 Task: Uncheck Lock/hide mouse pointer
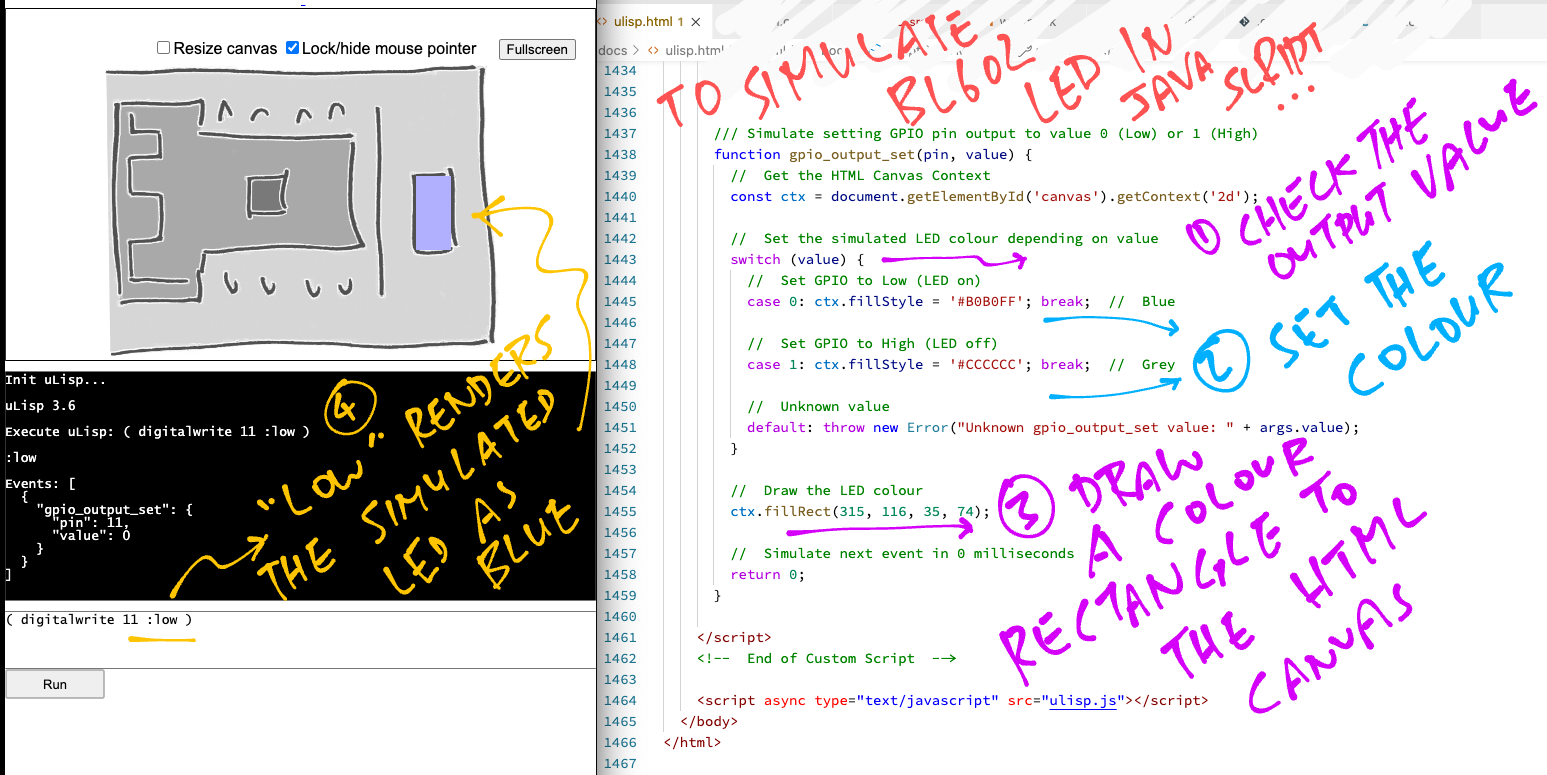tap(293, 48)
